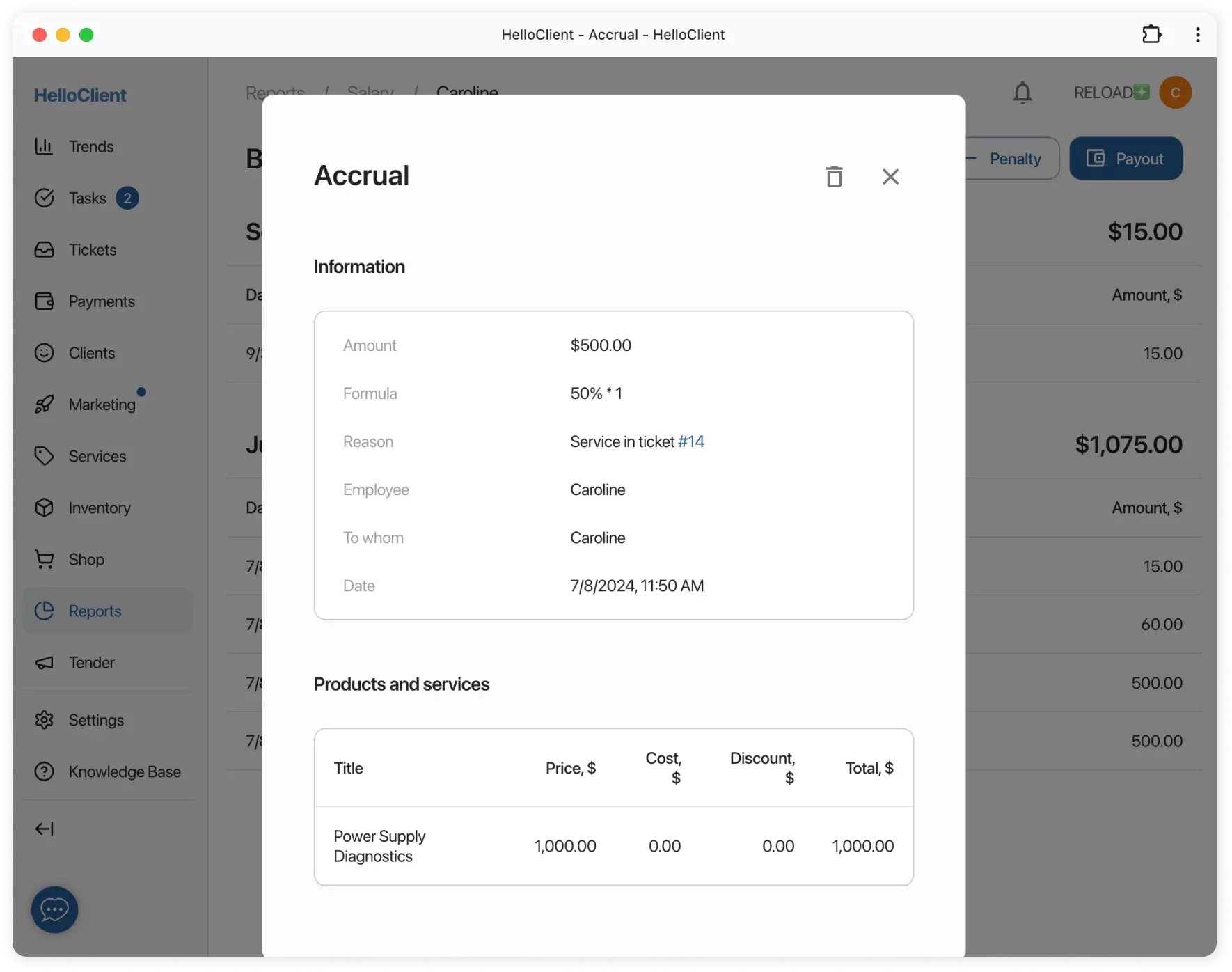Browse the Inventory section
The height and width of the screenshot is (972, 1232).
[99, 508]
